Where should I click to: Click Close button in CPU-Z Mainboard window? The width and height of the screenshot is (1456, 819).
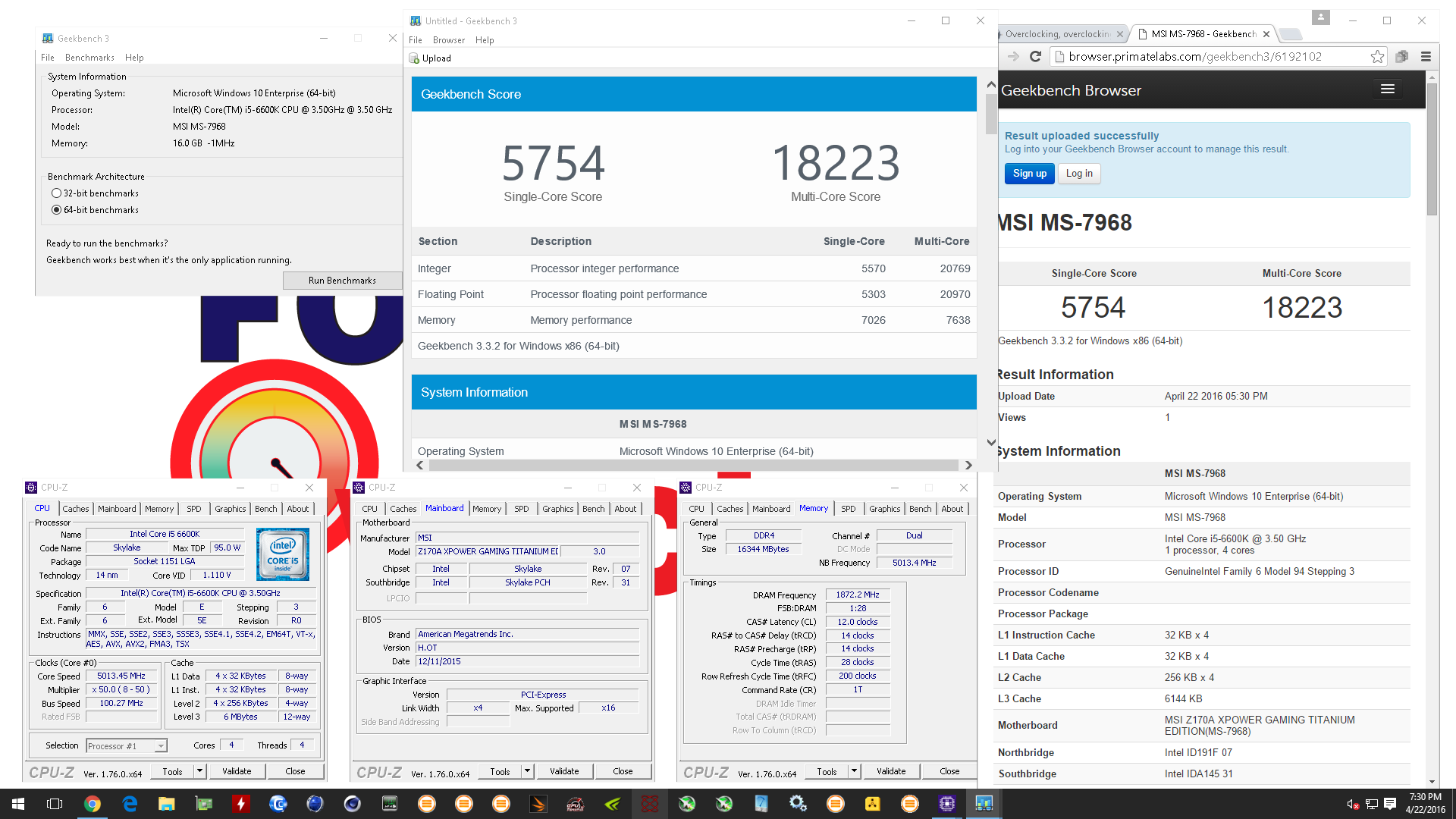coord(623,771)
